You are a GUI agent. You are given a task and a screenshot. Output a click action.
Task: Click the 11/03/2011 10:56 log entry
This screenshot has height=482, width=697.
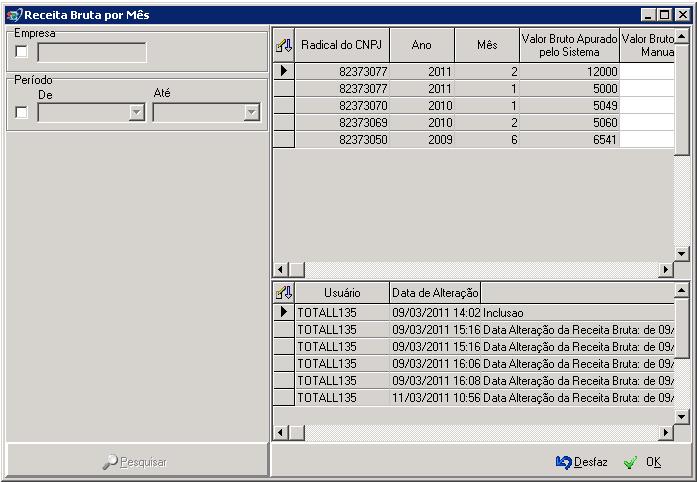tap(474, 398)
